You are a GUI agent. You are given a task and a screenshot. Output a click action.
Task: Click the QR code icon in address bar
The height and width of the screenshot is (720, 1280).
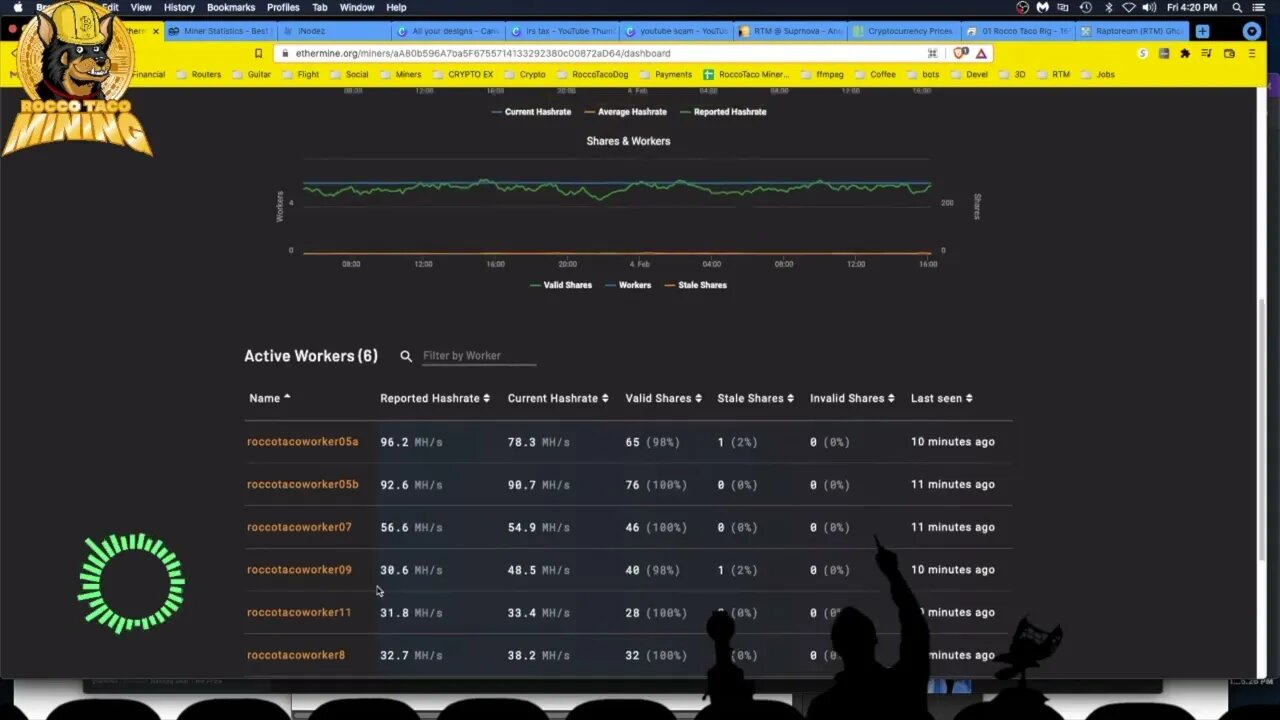932,53
